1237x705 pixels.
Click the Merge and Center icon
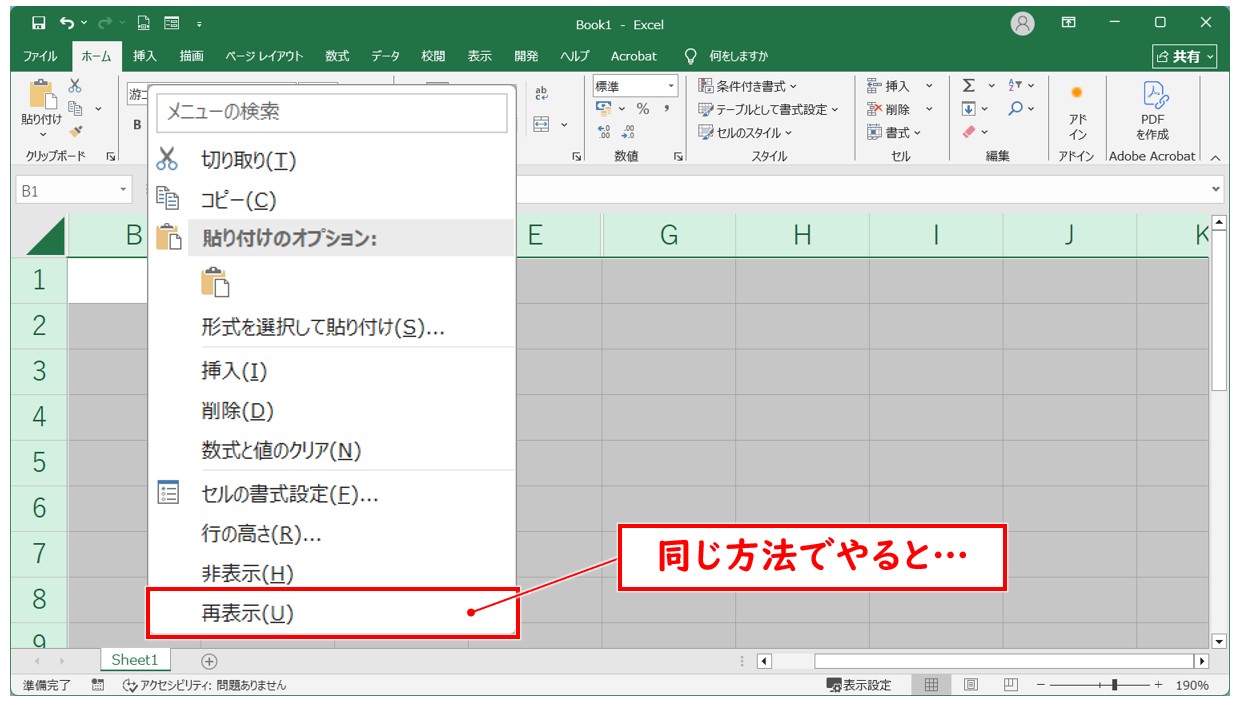point(542,125)
